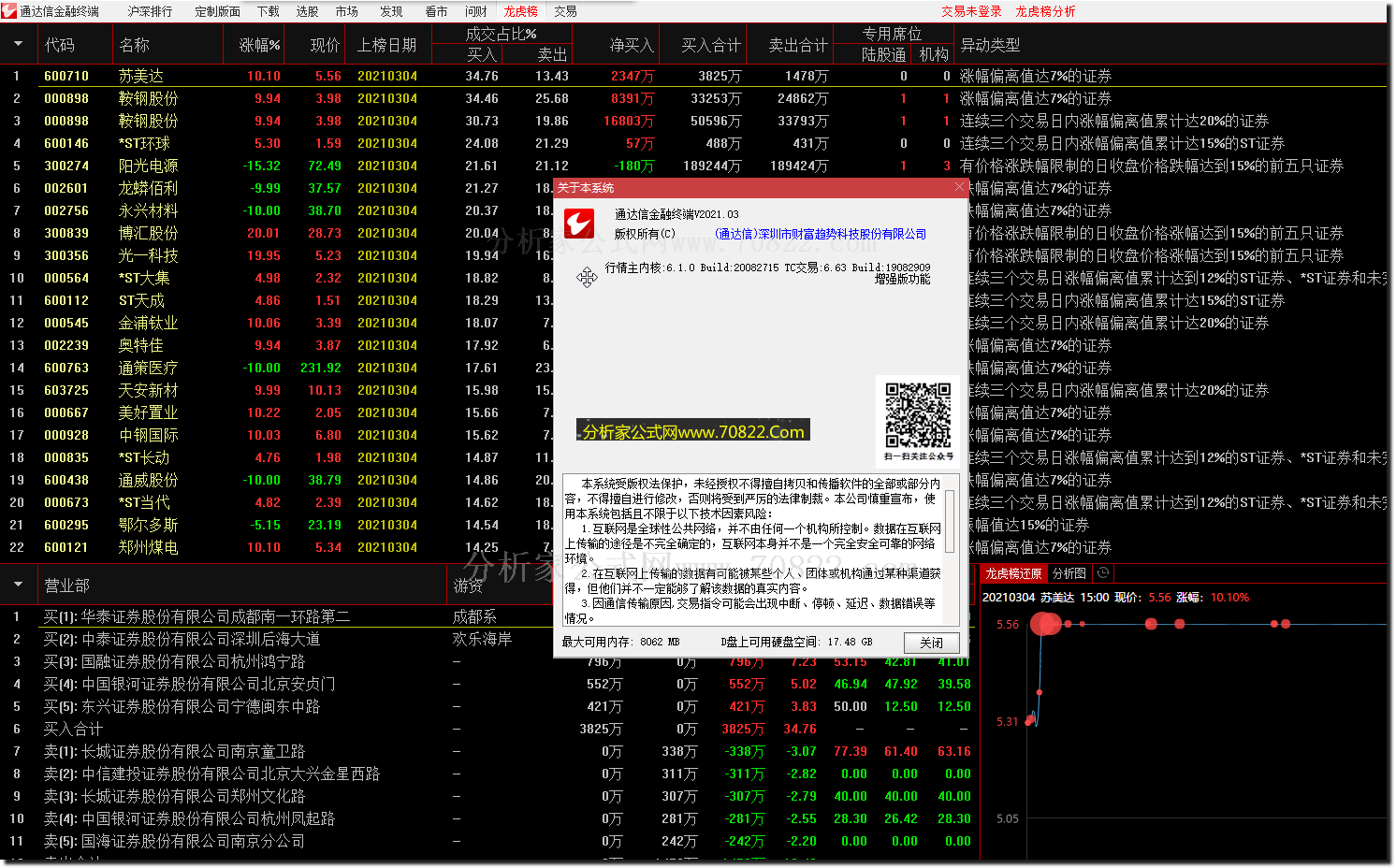1396x868 pixels.
Task: Sort by the 净买入 column header
Action: [x=632, y=45]
